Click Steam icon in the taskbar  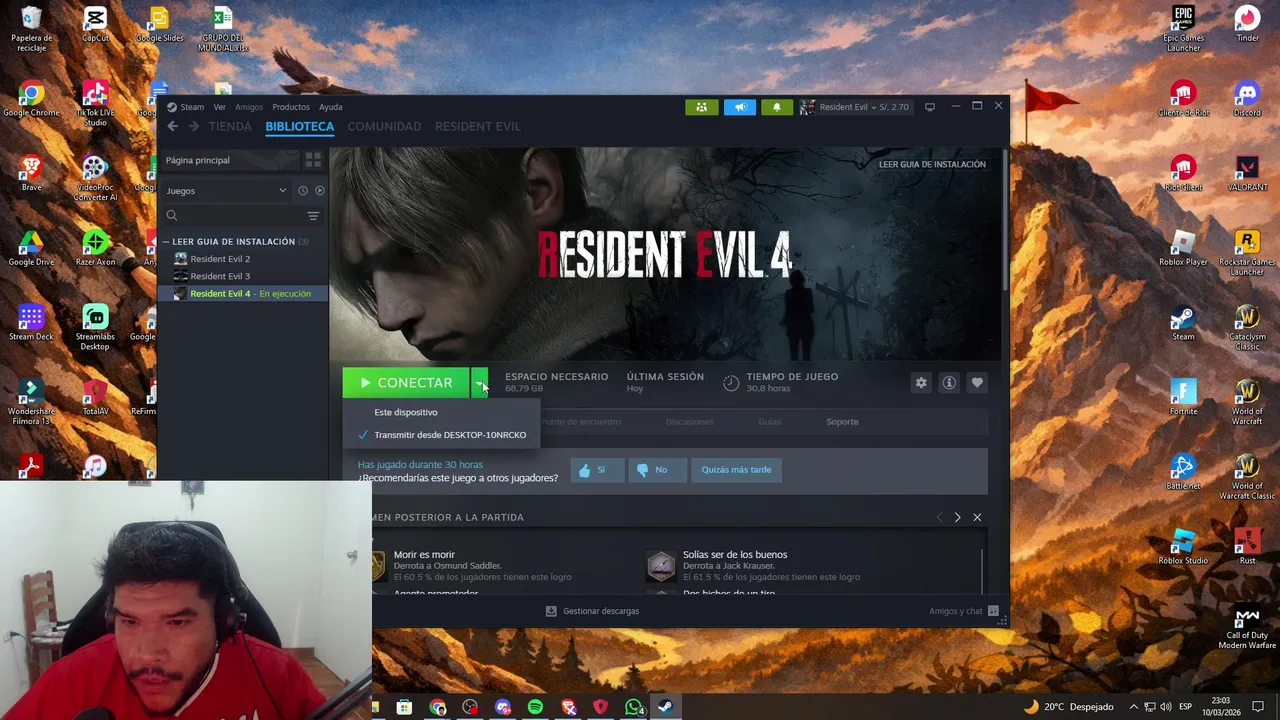point(664,707)
